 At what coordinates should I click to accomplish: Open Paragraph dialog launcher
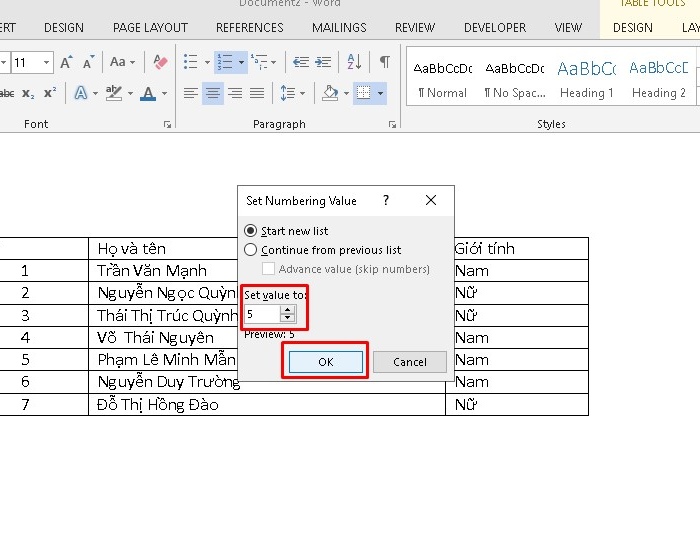coord(392,125)
